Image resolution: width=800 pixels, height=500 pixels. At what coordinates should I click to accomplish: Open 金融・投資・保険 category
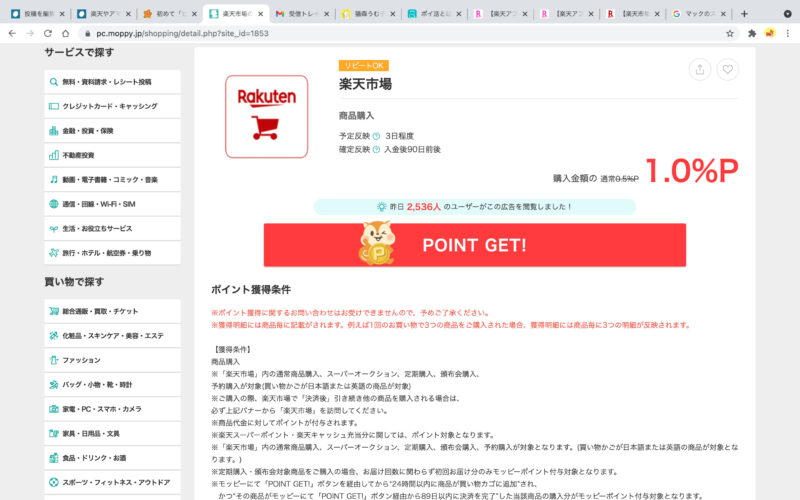pos(112,131)
